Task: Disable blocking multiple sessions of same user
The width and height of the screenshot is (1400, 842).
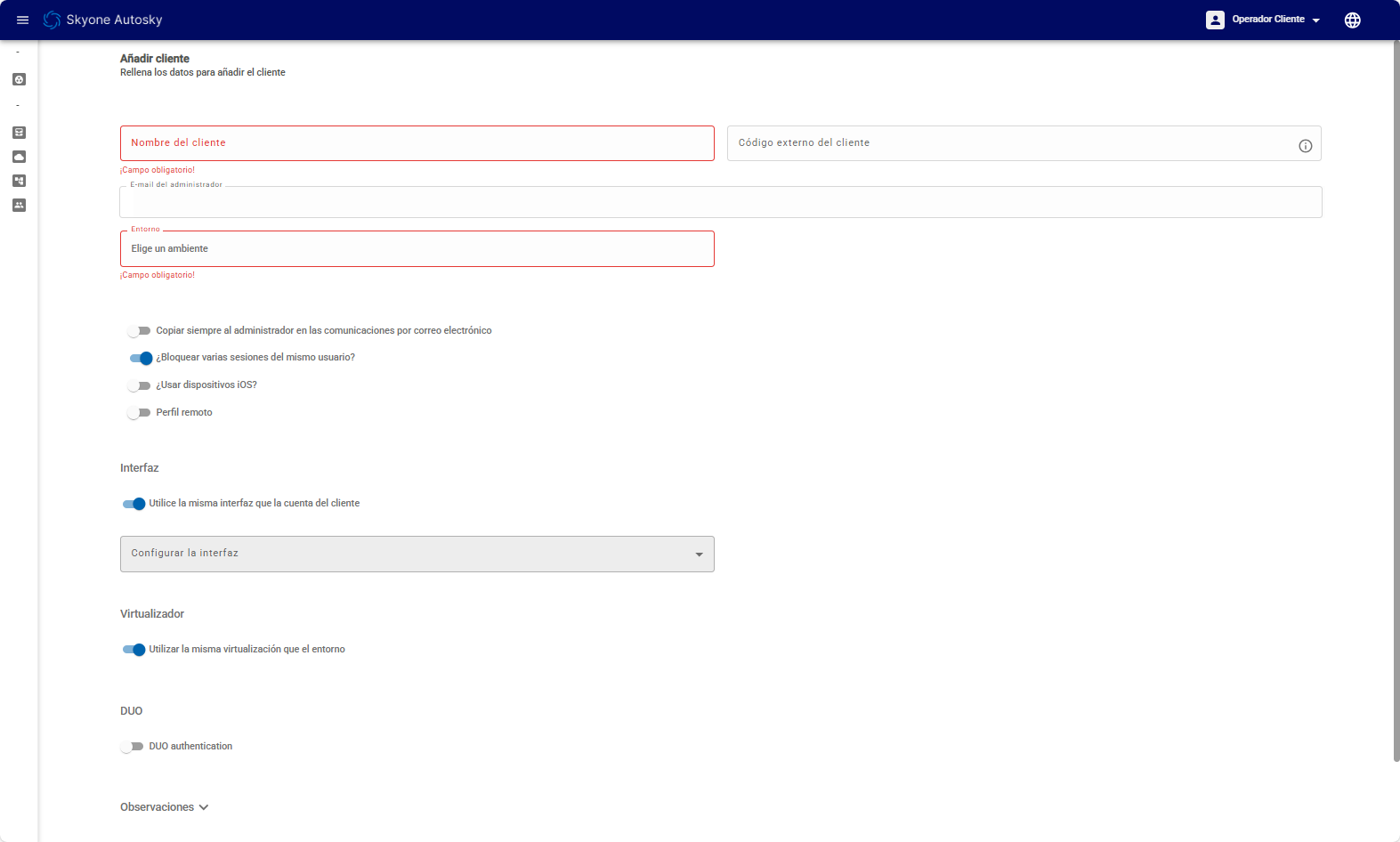Action: [x=141, y=358]
